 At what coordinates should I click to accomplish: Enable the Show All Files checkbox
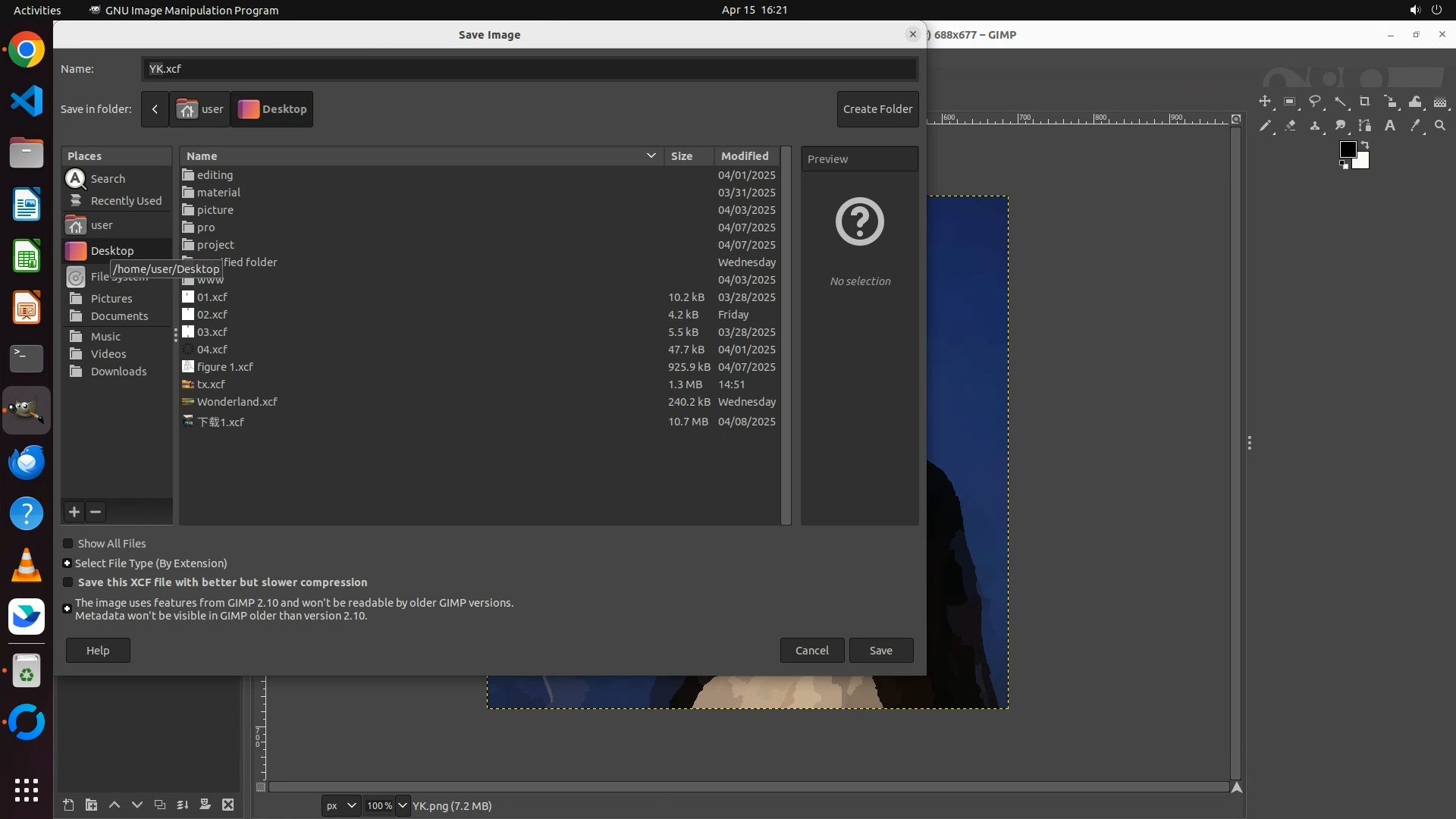(67, 544)
